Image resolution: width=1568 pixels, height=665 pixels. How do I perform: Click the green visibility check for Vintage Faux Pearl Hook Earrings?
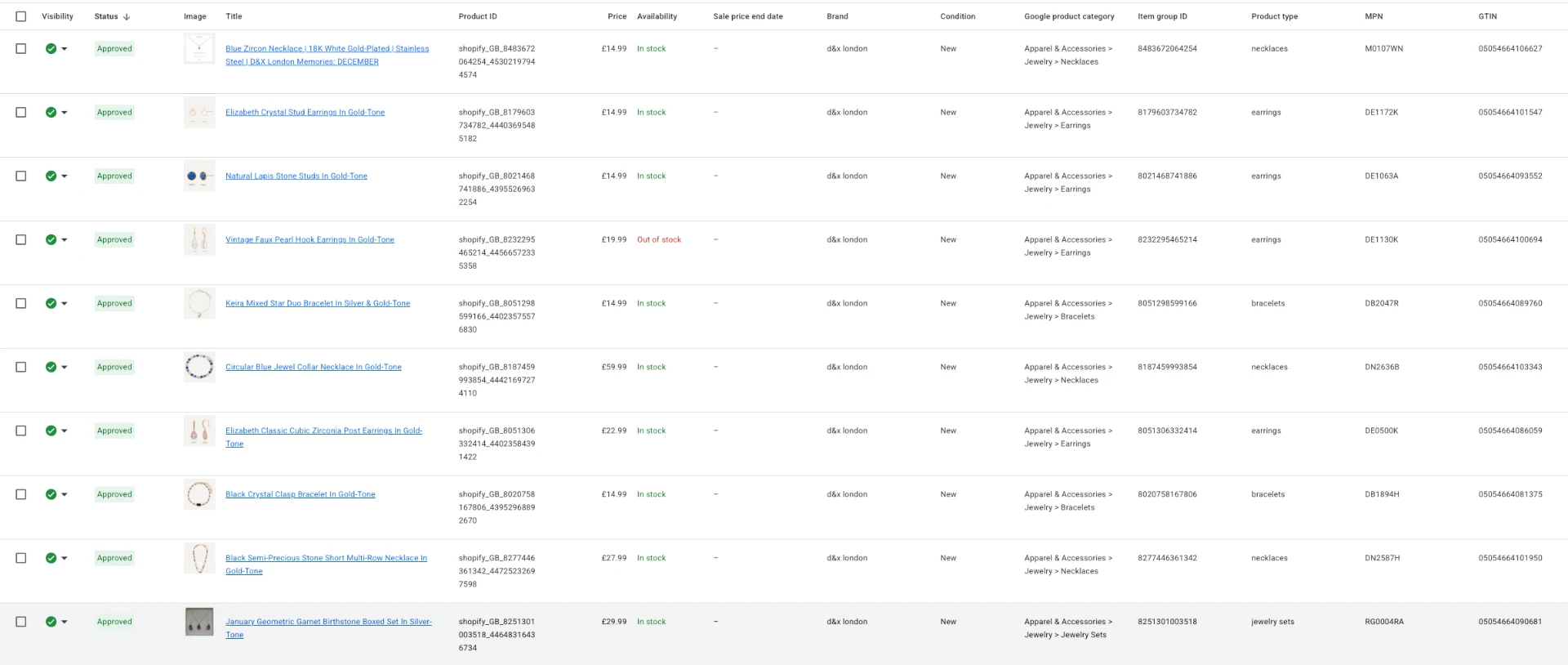[x=51, y=240]
